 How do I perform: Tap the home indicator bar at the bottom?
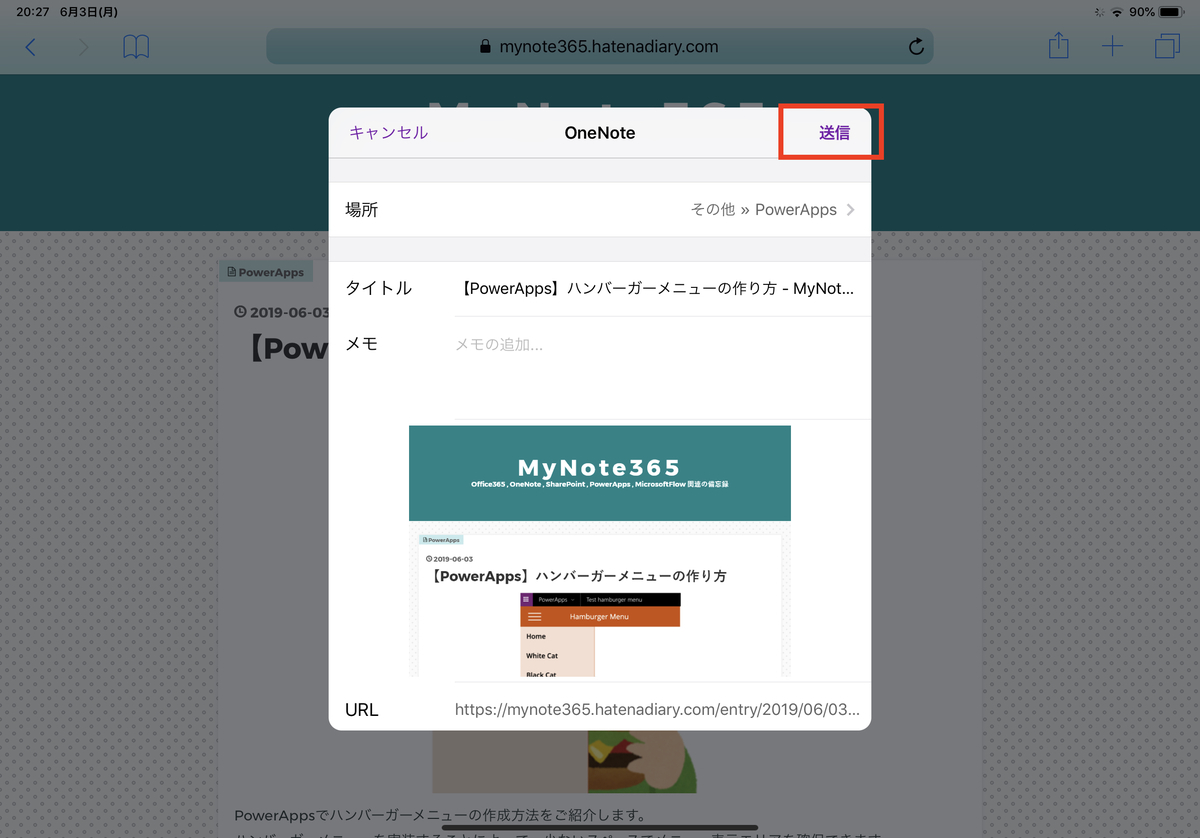pos(600,828)
